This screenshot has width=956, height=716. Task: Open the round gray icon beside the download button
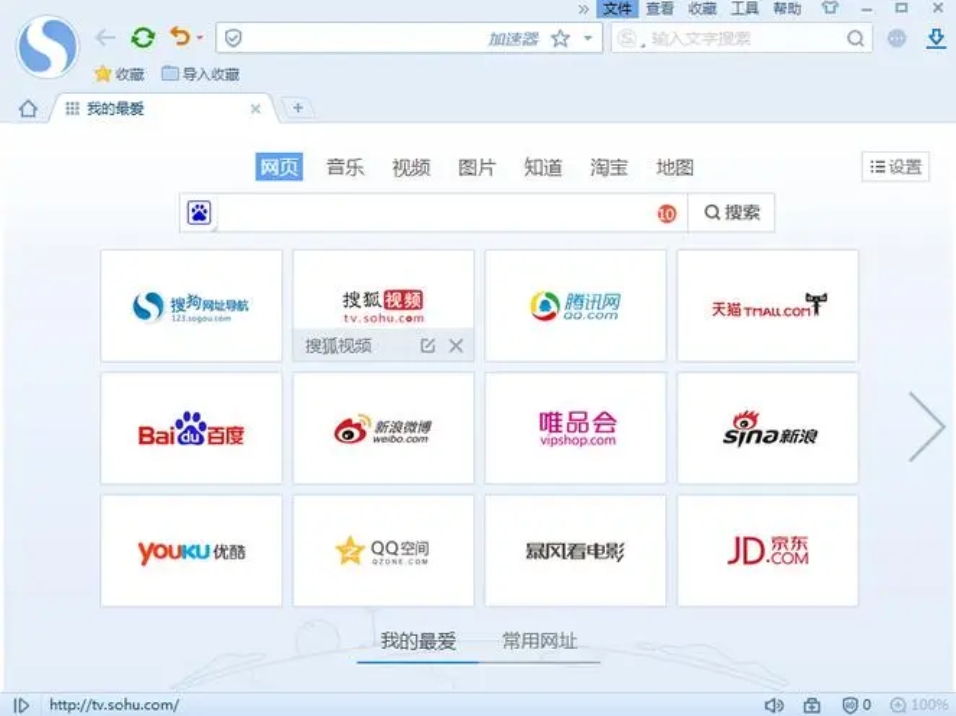tap(896, 38)
